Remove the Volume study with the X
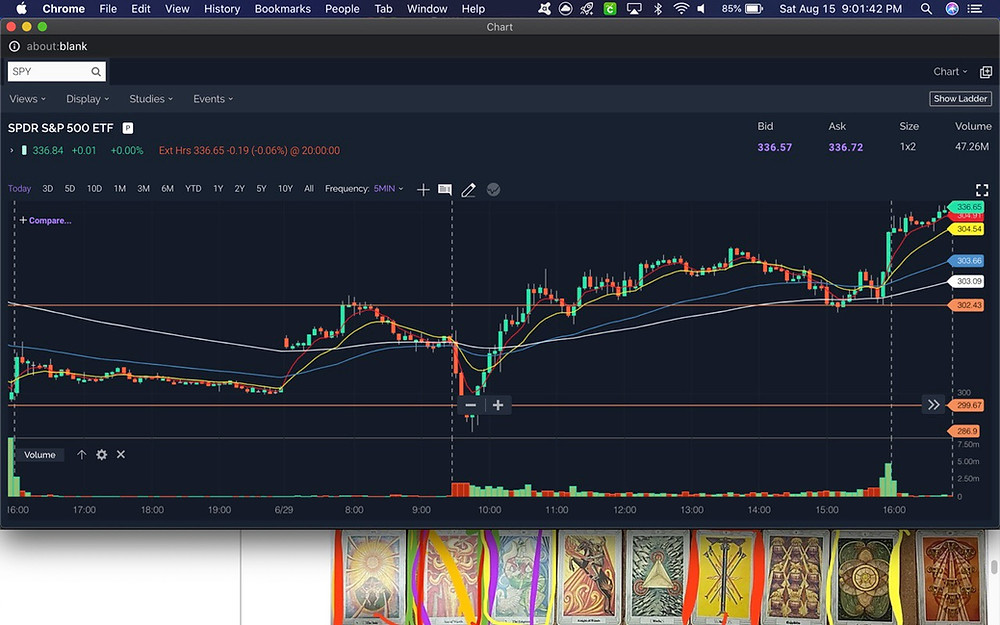This screenshot has height=625, width=1000. coord(121,455)
